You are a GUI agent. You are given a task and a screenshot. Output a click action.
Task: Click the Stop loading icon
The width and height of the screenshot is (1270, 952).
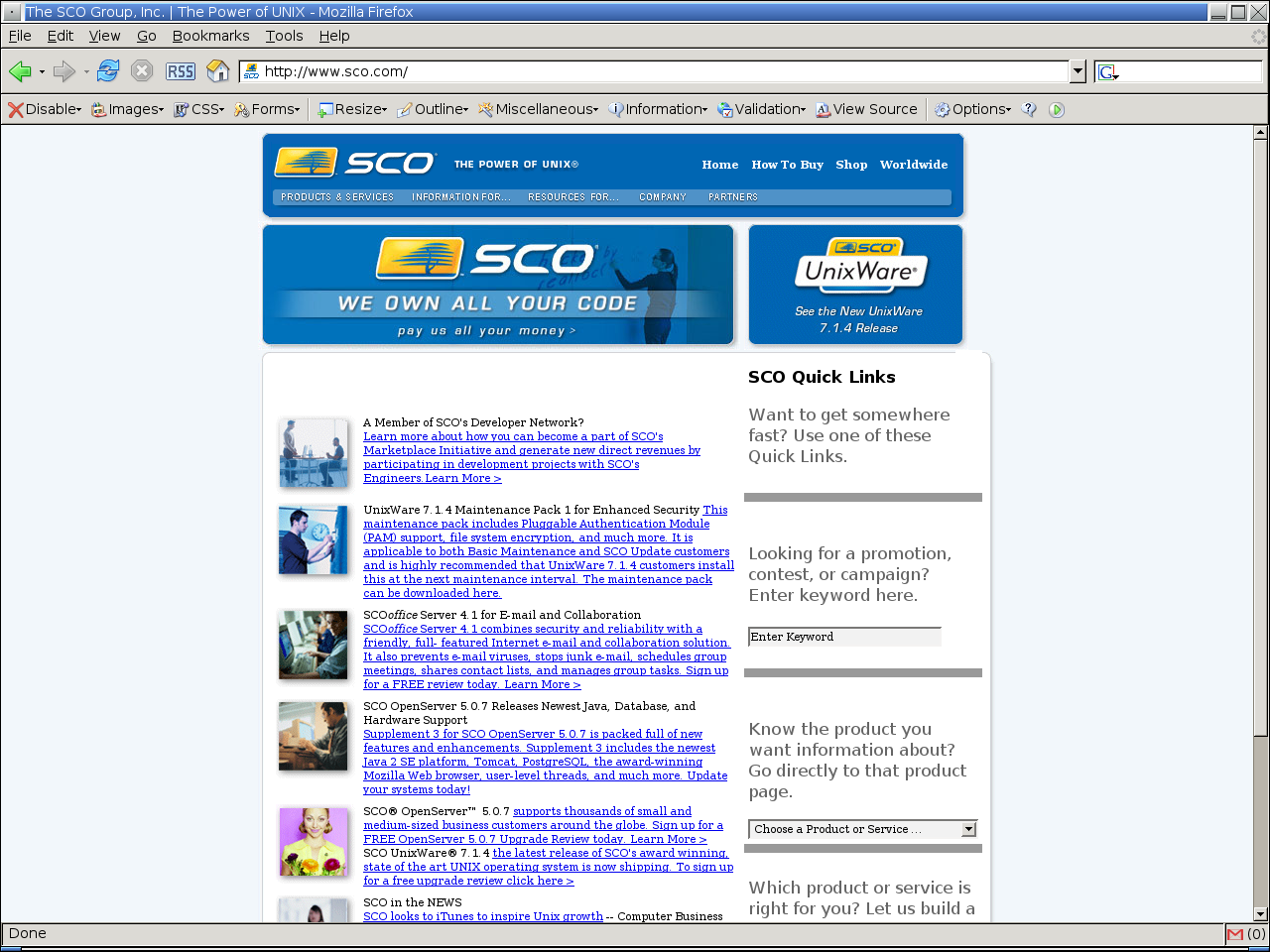(142, 71)
